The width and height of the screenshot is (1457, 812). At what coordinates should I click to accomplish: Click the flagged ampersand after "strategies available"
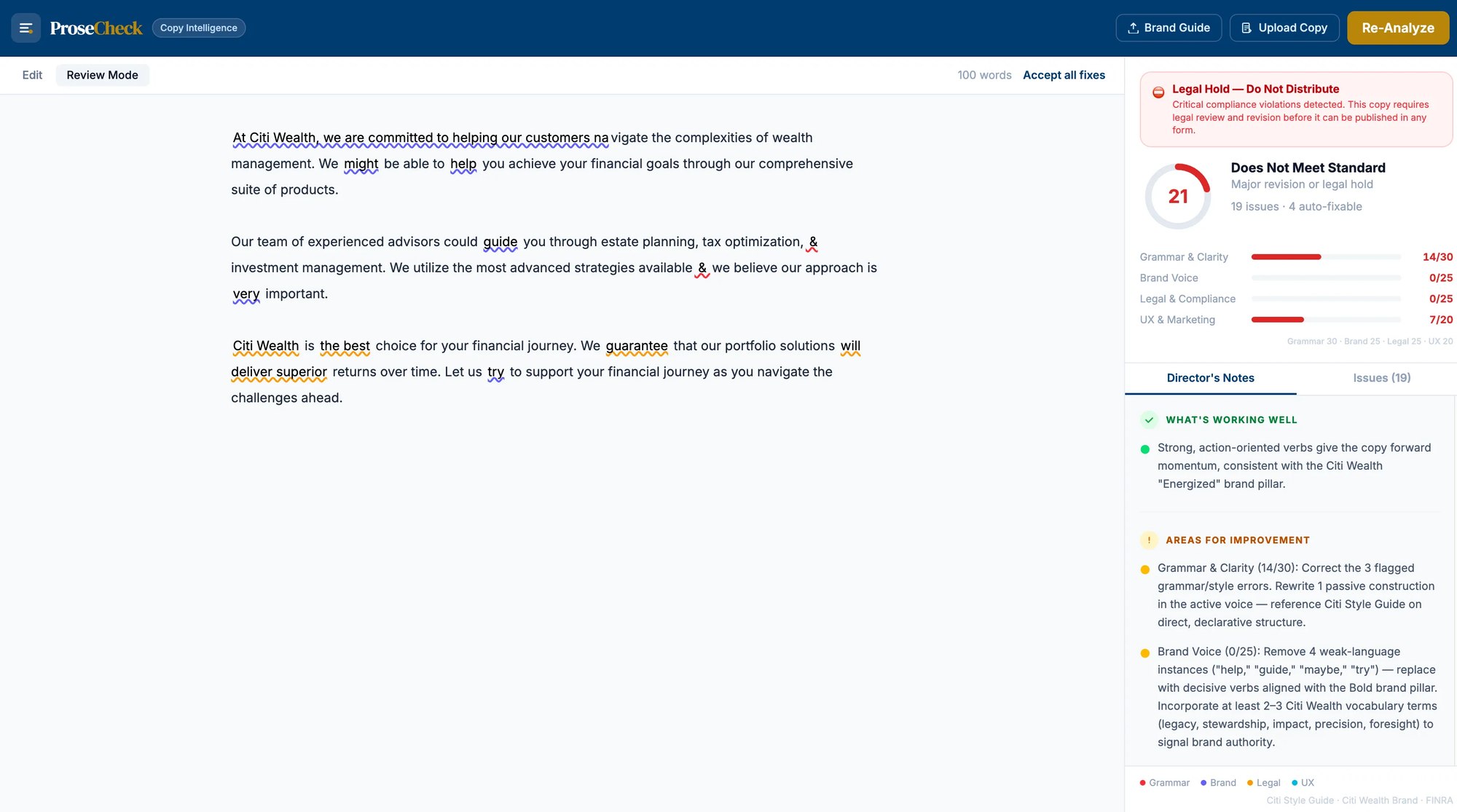coord(702,268)
